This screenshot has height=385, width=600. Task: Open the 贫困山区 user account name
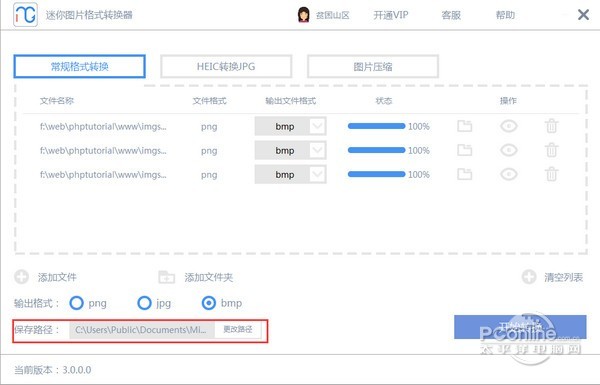[x=333, y=15]
